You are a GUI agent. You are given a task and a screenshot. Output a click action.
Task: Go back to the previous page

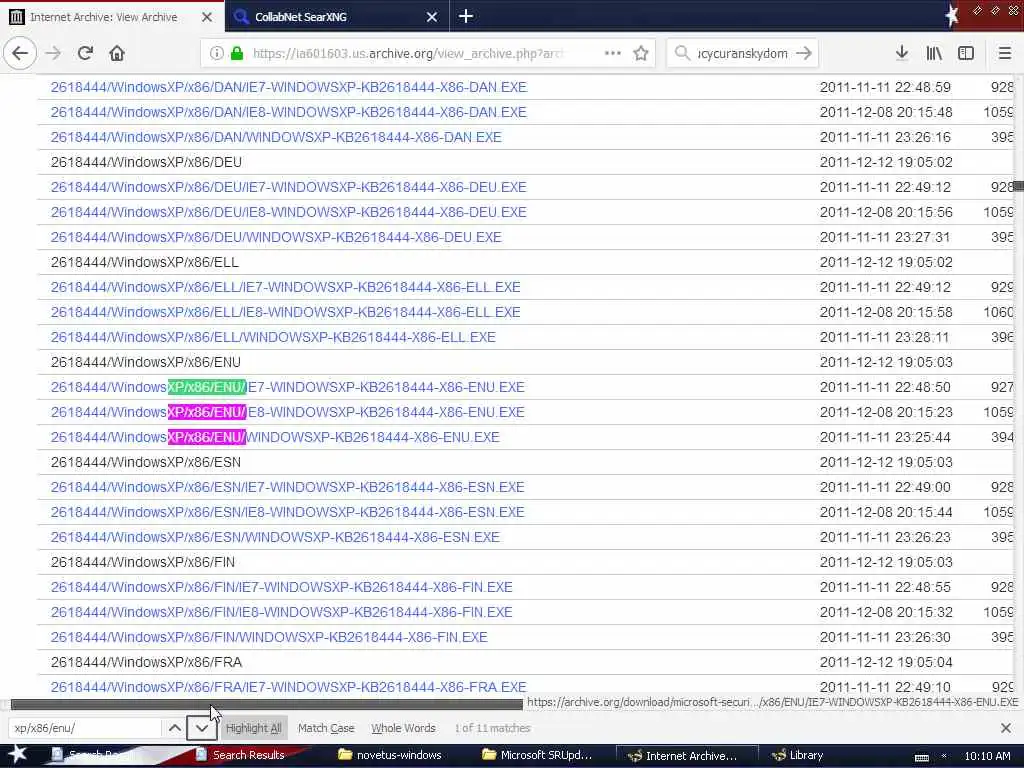20,53
